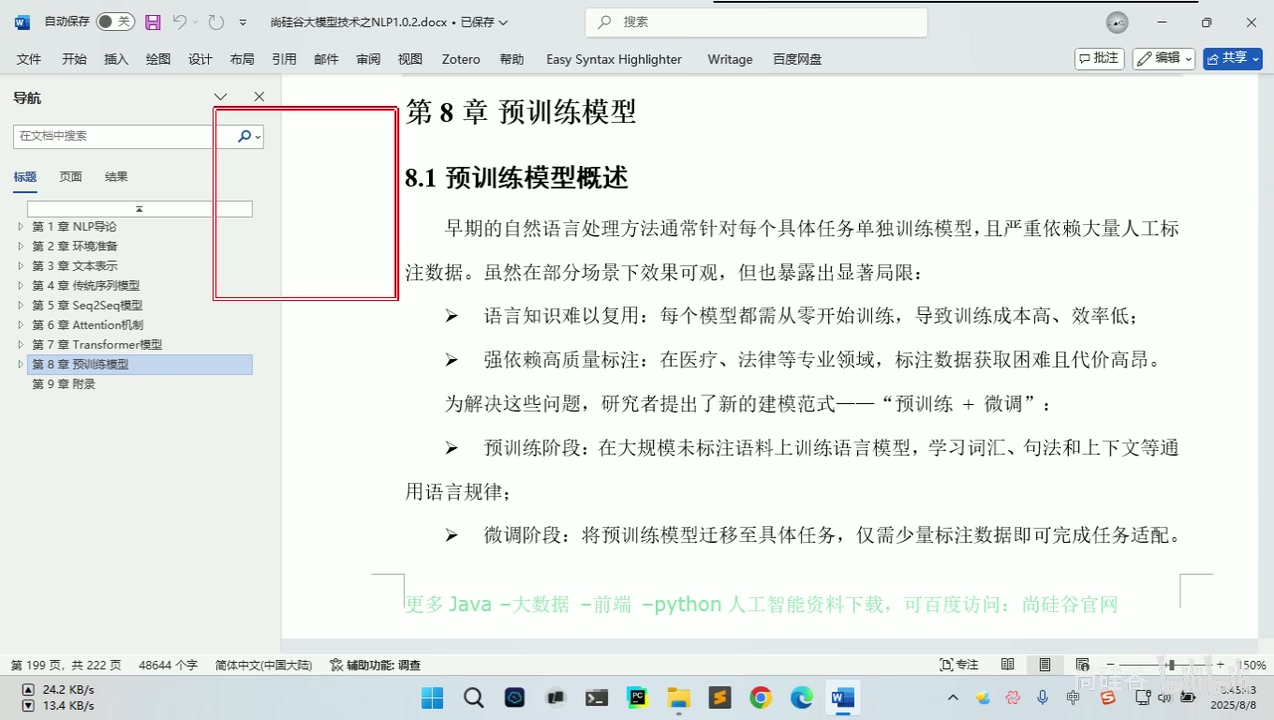Click the purple Save icon
1274x720 pixels.
[153, 22]
